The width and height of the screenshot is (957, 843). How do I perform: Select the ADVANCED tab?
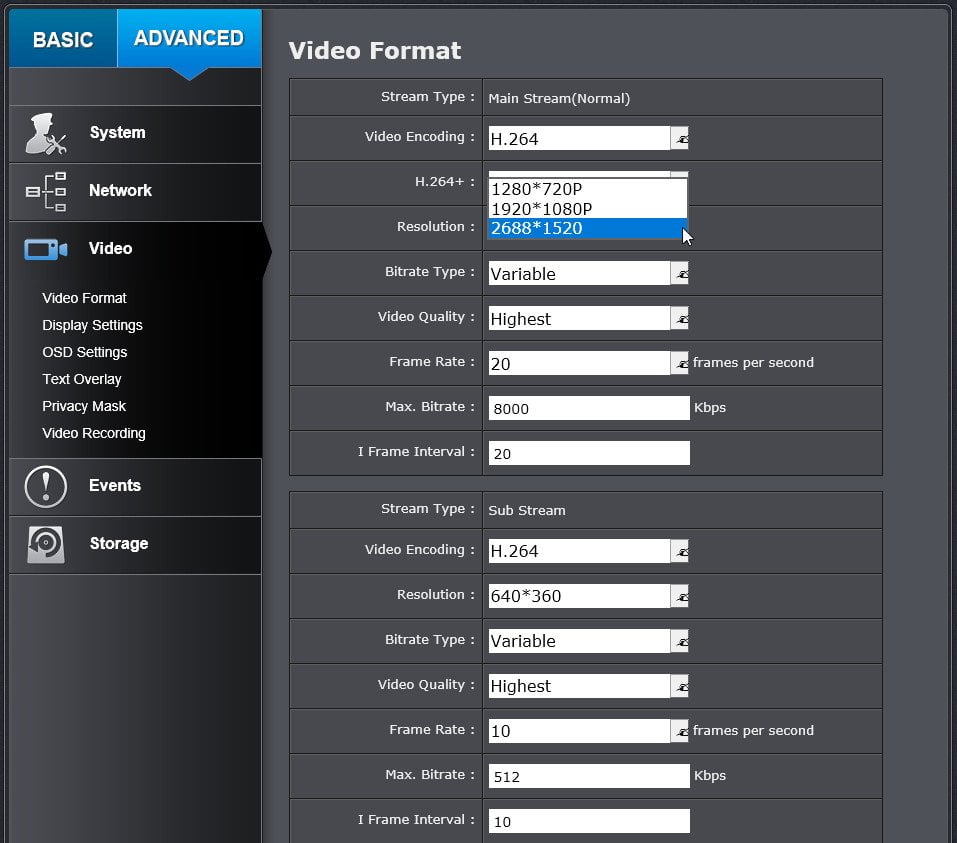click(189, 38)
